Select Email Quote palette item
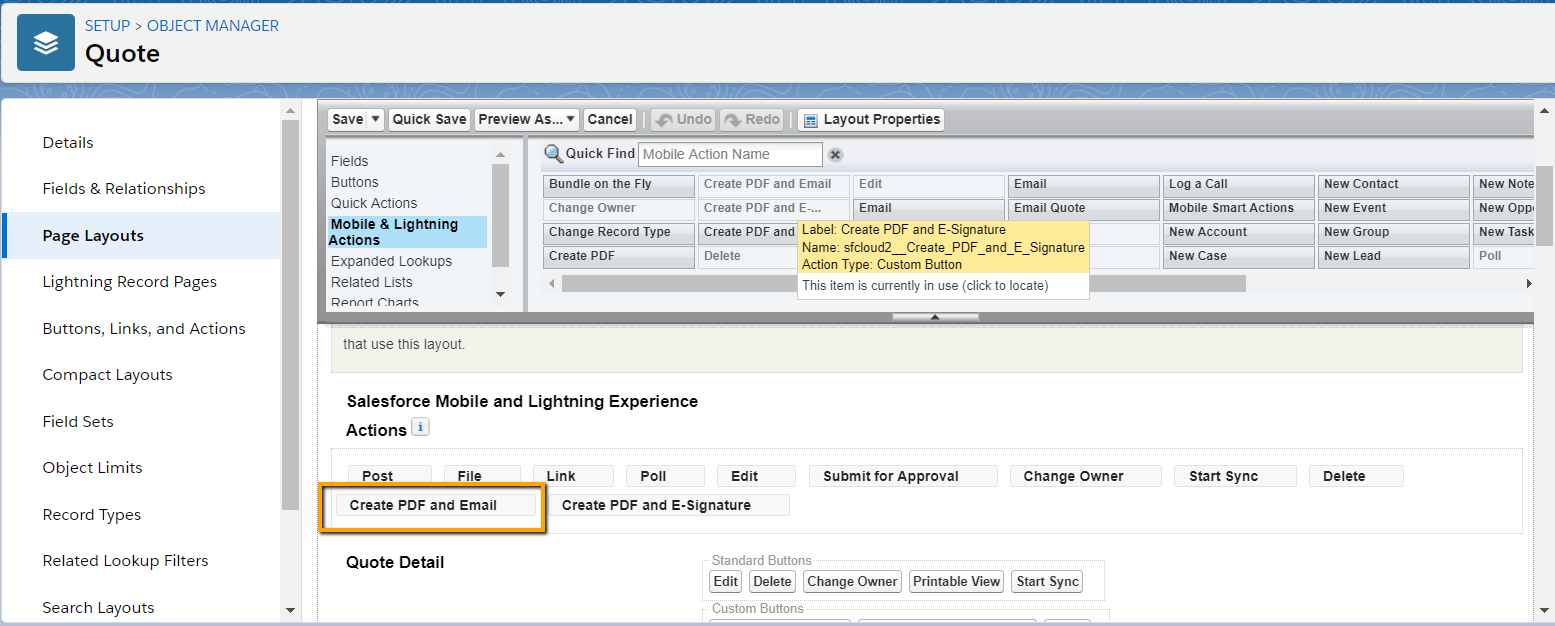 (x=1084, y=209)
